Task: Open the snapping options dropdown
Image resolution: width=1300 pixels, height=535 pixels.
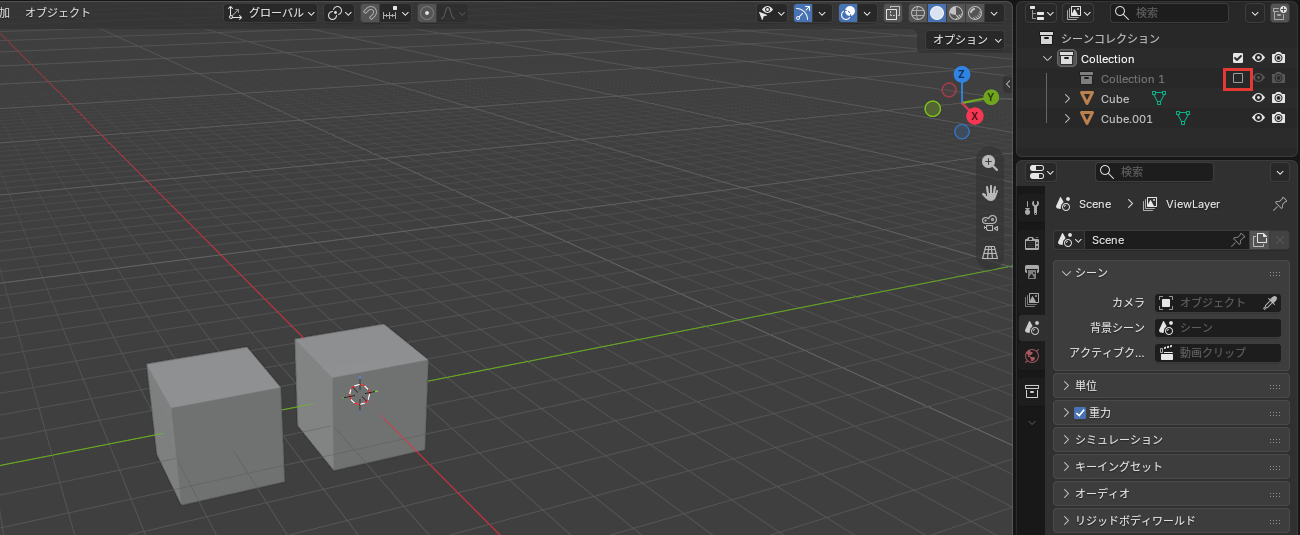Action: pos(395,13)
